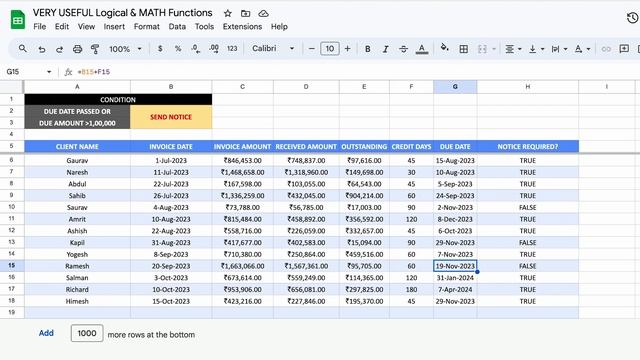The height and width of the screenshot is (360, 640).
Task: Toggle bold formatting
Action: click(x=367, y=49)
